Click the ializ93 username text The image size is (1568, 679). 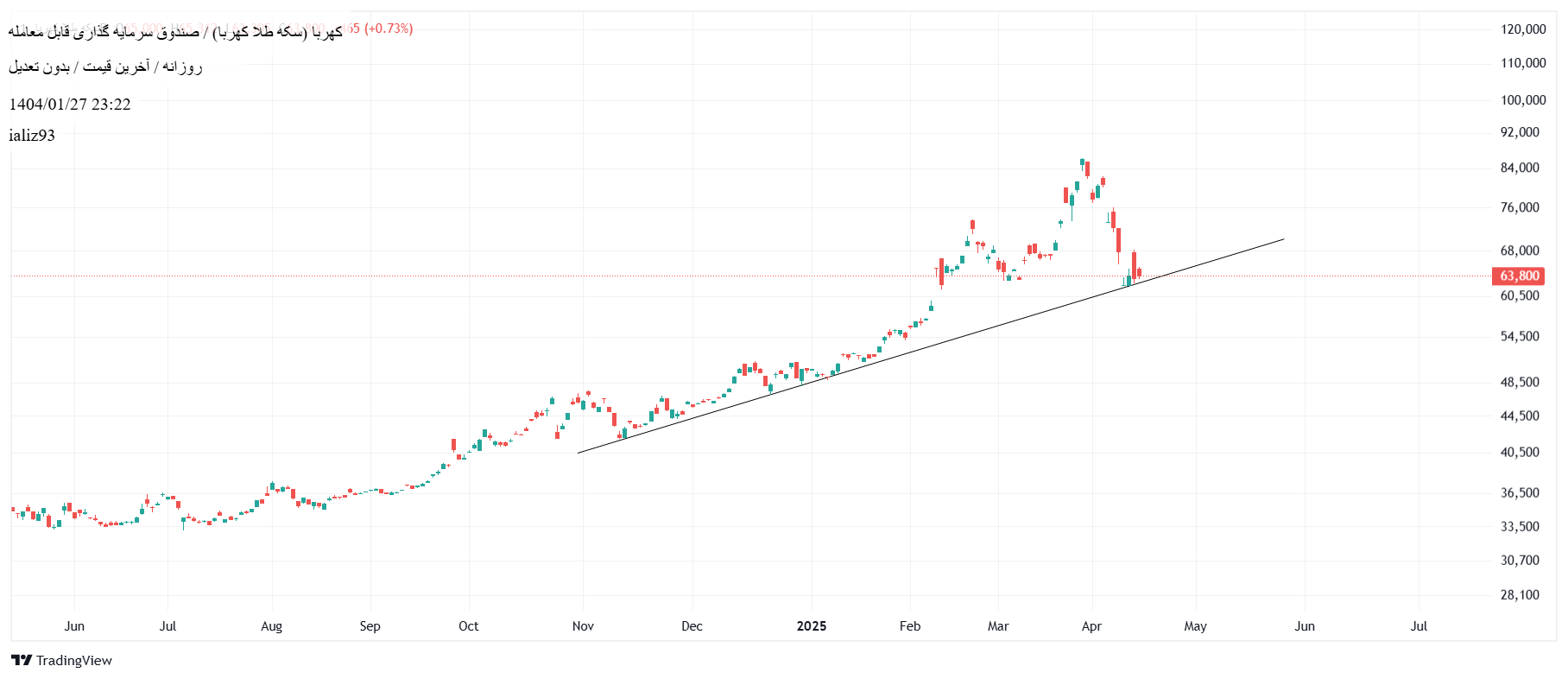click(32, 136)
